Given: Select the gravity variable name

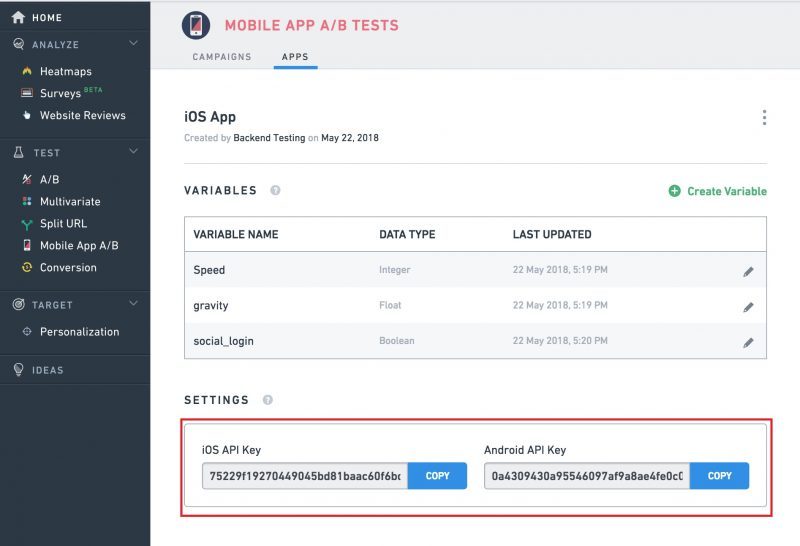Looking at the screenshot, I should 211,306.
